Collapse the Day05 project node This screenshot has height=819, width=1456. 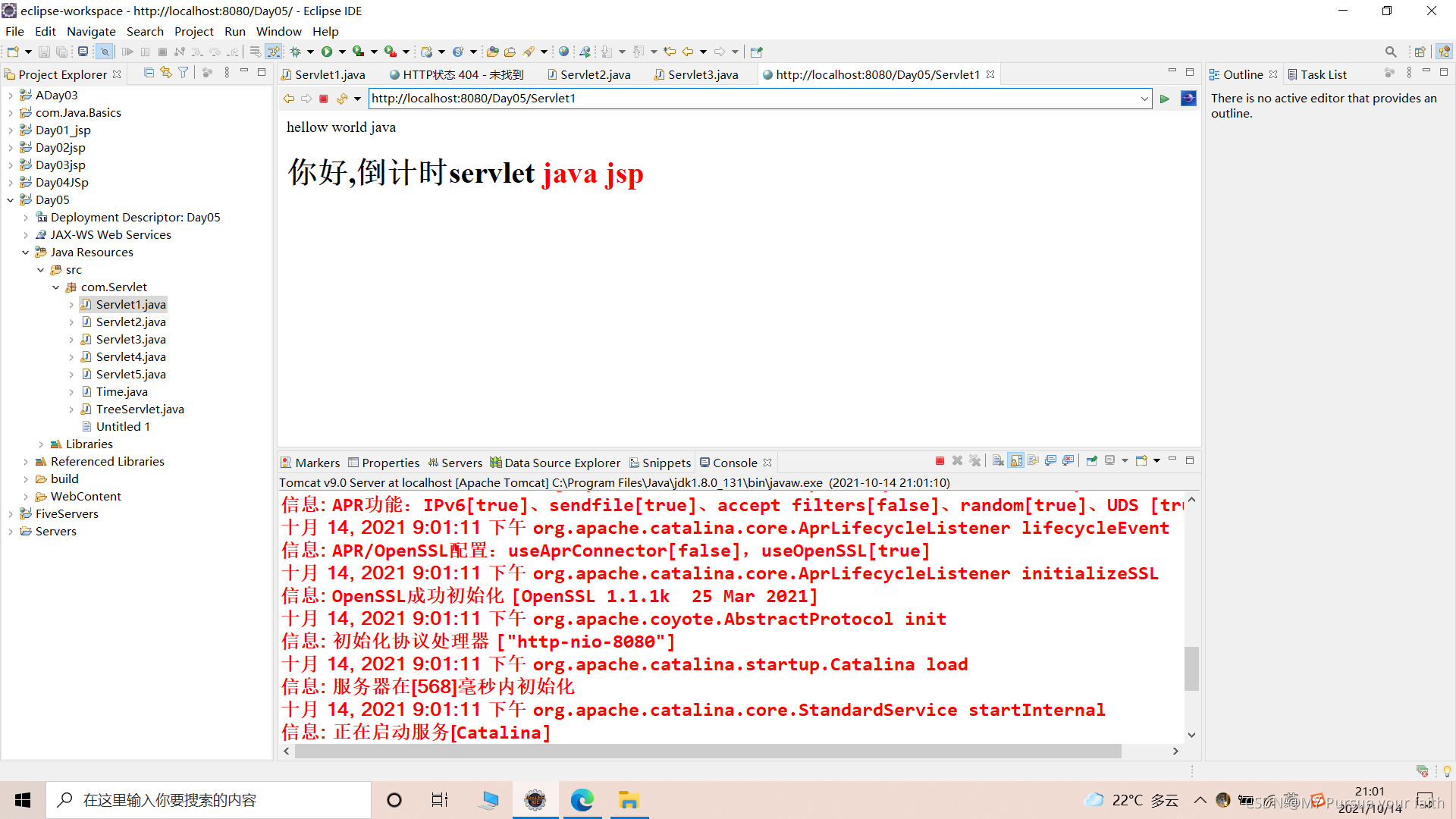pyautogui.click(x=11, y=200)
